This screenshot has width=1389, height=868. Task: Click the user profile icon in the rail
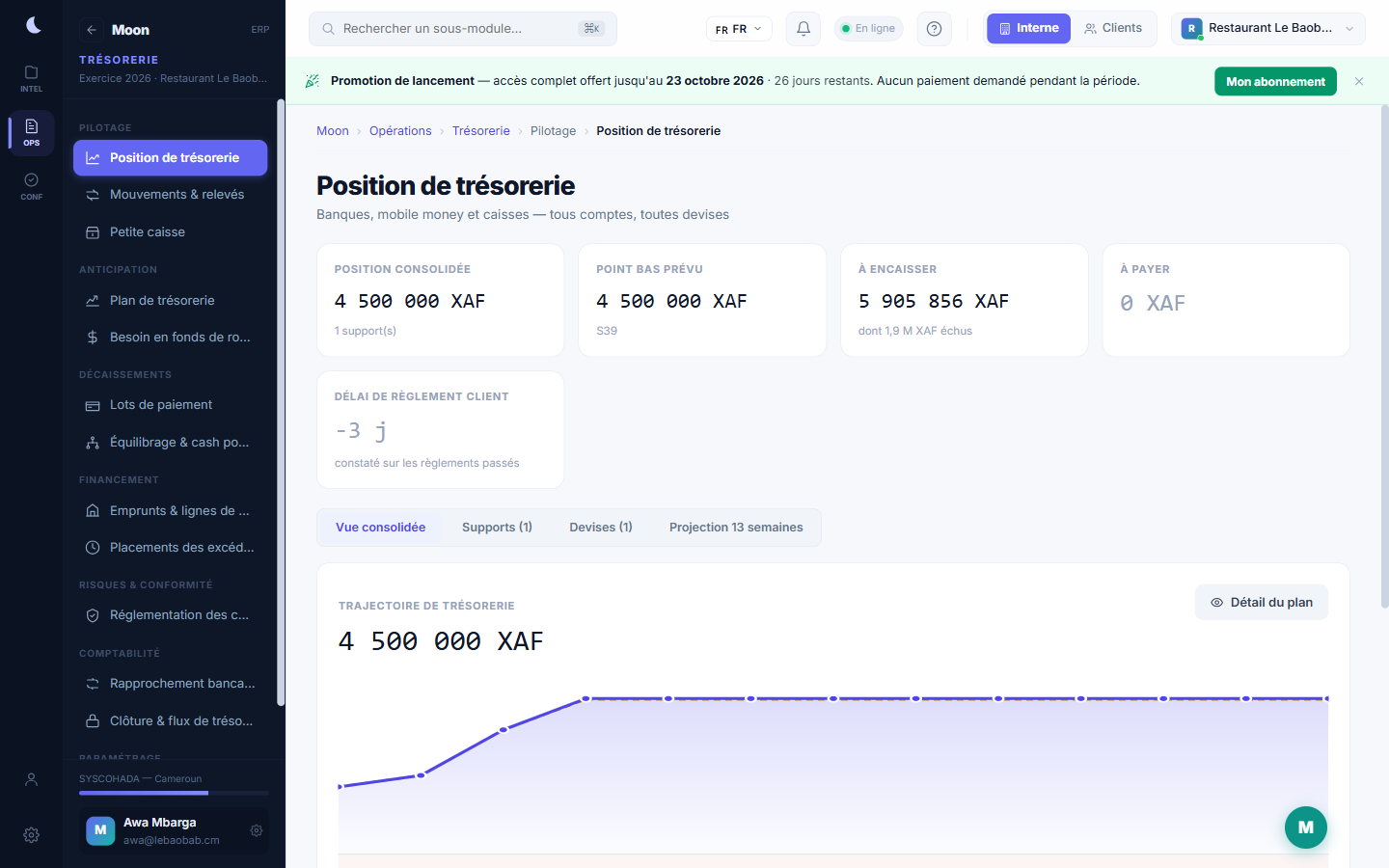click(32, 779)
